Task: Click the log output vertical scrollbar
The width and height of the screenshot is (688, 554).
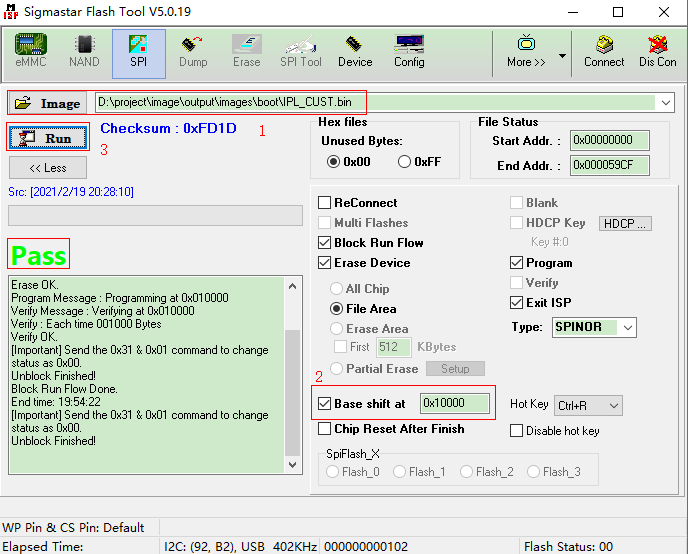Action: coord(292,380)
